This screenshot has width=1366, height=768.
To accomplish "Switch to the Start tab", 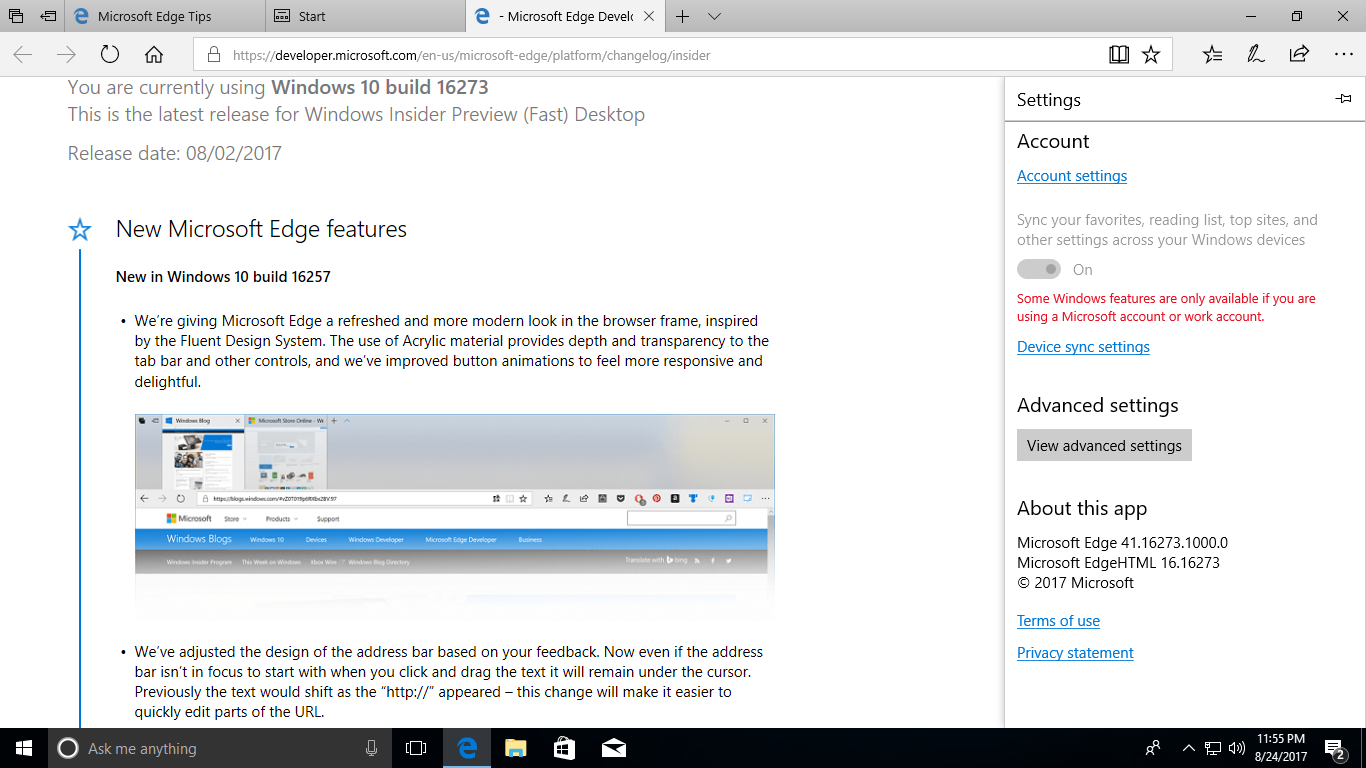I will 366,16.
